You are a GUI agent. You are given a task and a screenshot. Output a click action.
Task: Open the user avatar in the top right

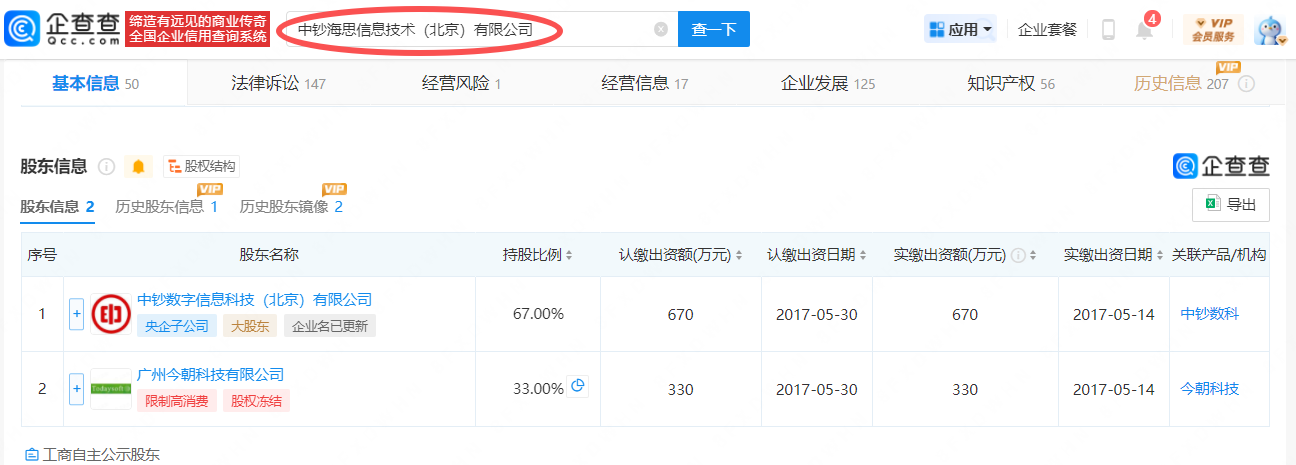click(1269, 30)
